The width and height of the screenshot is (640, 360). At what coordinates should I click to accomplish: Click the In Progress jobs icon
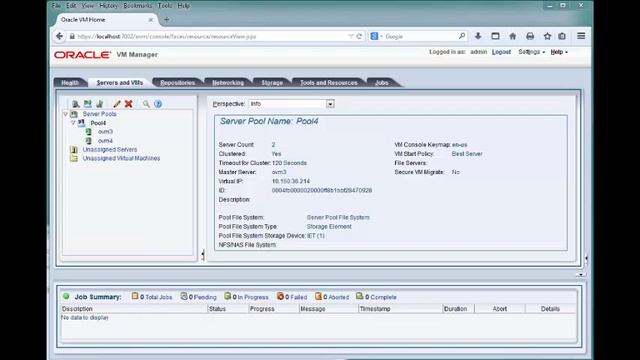click(227, 296)
